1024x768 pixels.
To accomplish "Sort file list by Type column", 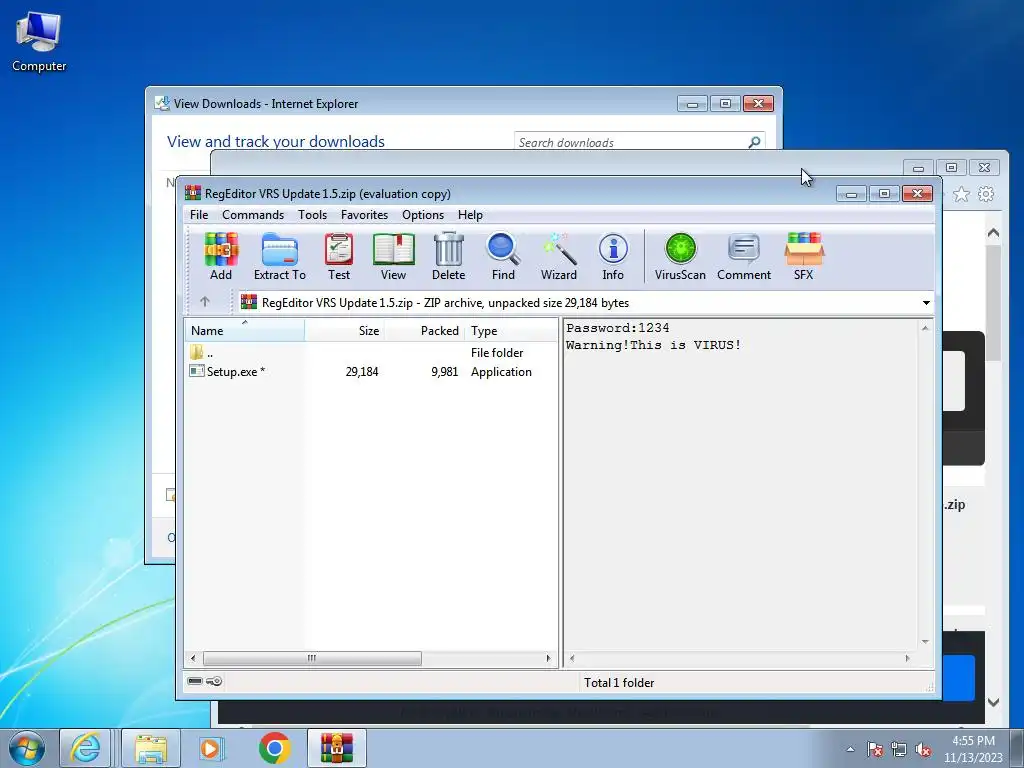I will click(x=511, y=330).
